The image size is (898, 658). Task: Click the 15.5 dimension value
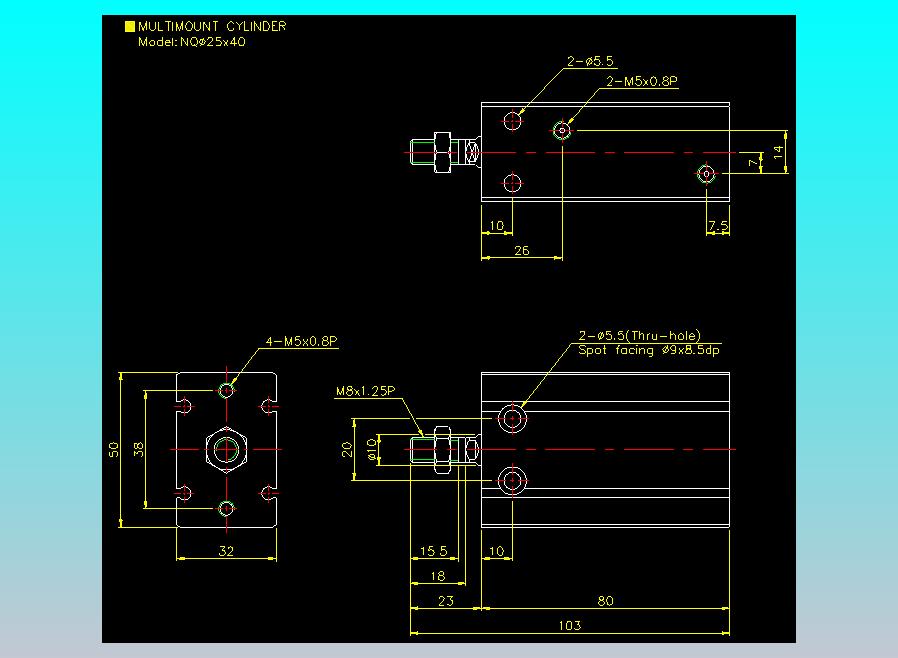coord(434,551)
